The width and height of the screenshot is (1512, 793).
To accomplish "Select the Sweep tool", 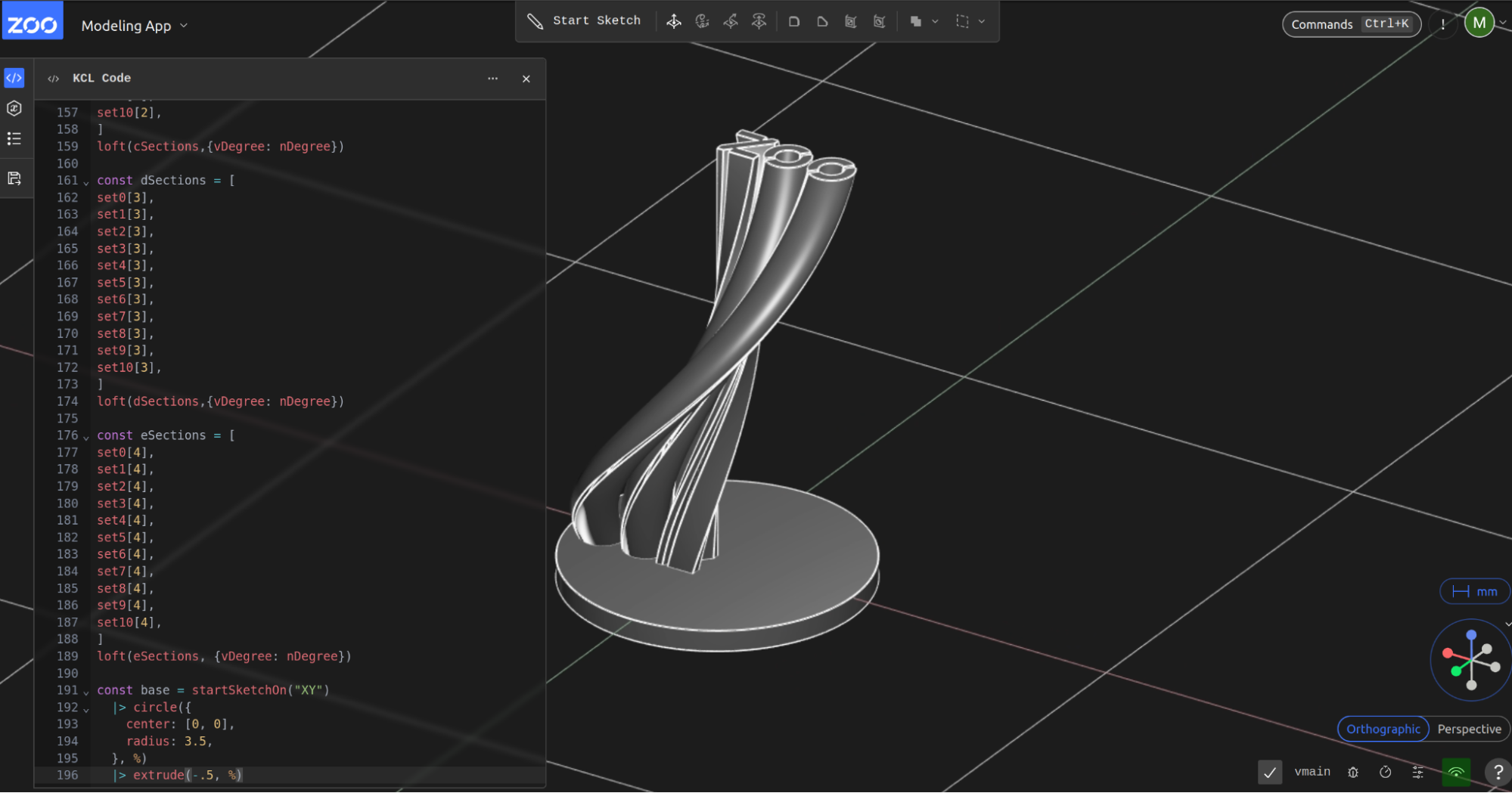I will pos(731,21).
